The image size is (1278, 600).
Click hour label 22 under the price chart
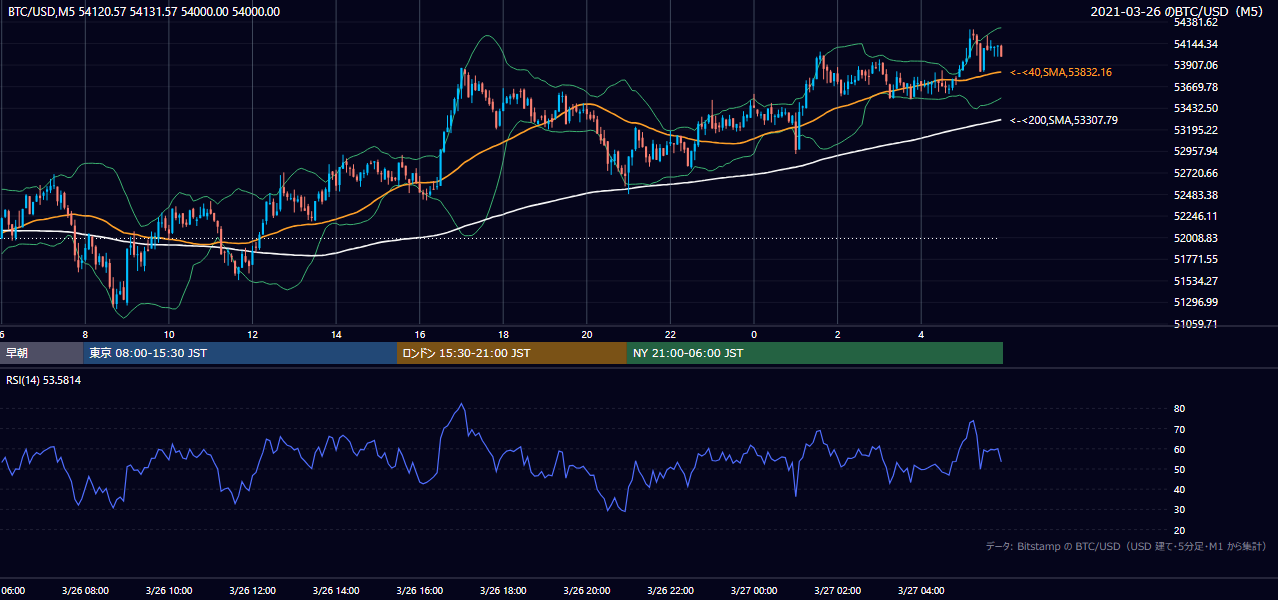tap(671, 334)
